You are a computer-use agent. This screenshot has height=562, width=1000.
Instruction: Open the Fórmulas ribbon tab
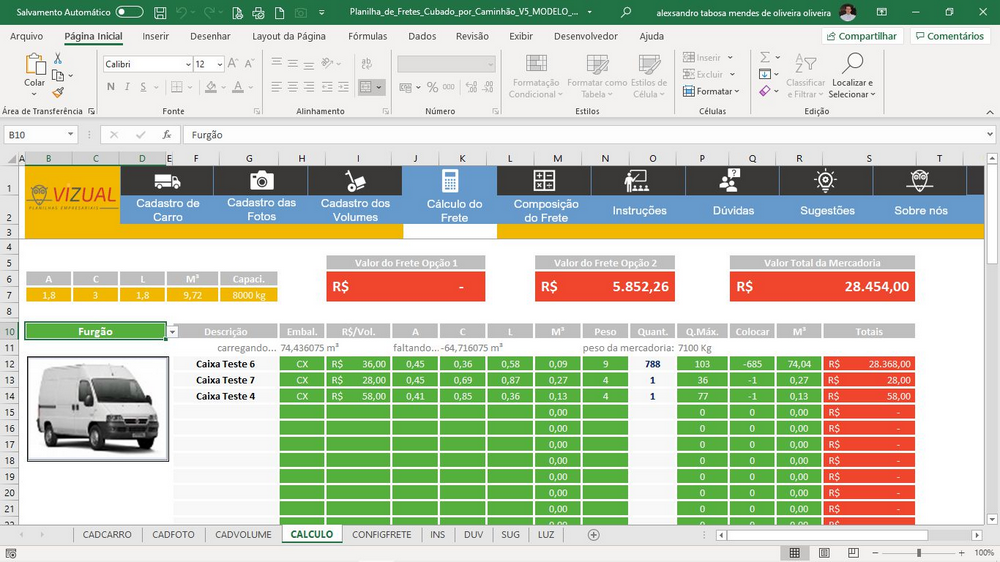click(x=367, y=36)
